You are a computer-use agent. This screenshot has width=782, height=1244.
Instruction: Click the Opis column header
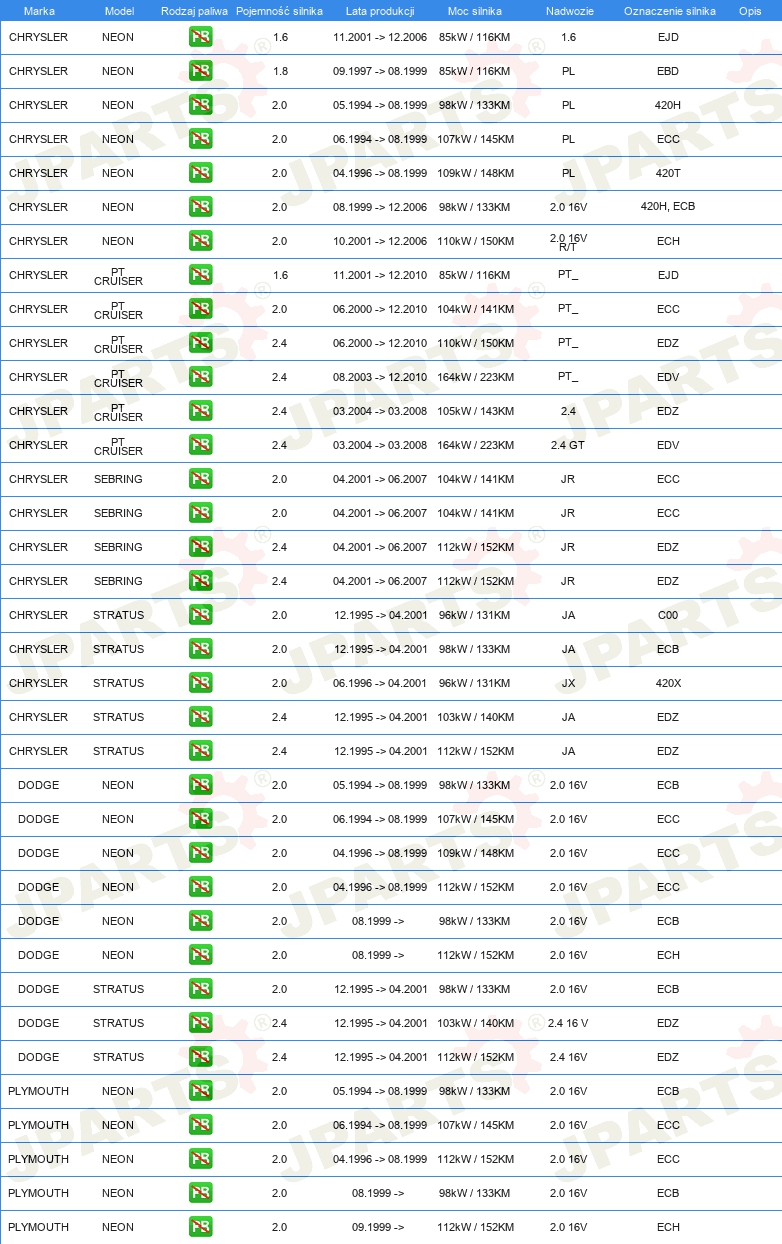coord(749,11)
